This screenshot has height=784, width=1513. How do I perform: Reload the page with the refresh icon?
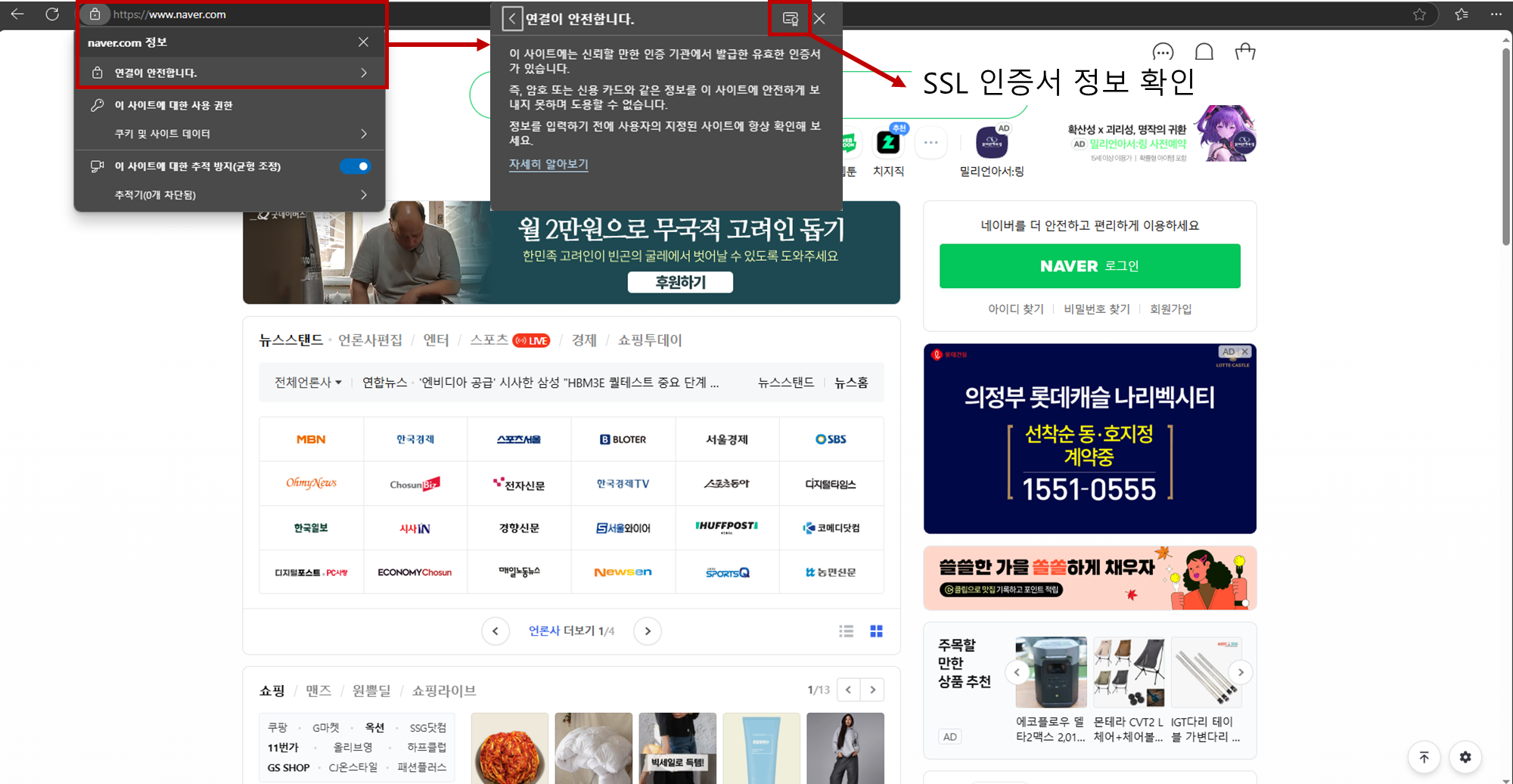[52, 14]
